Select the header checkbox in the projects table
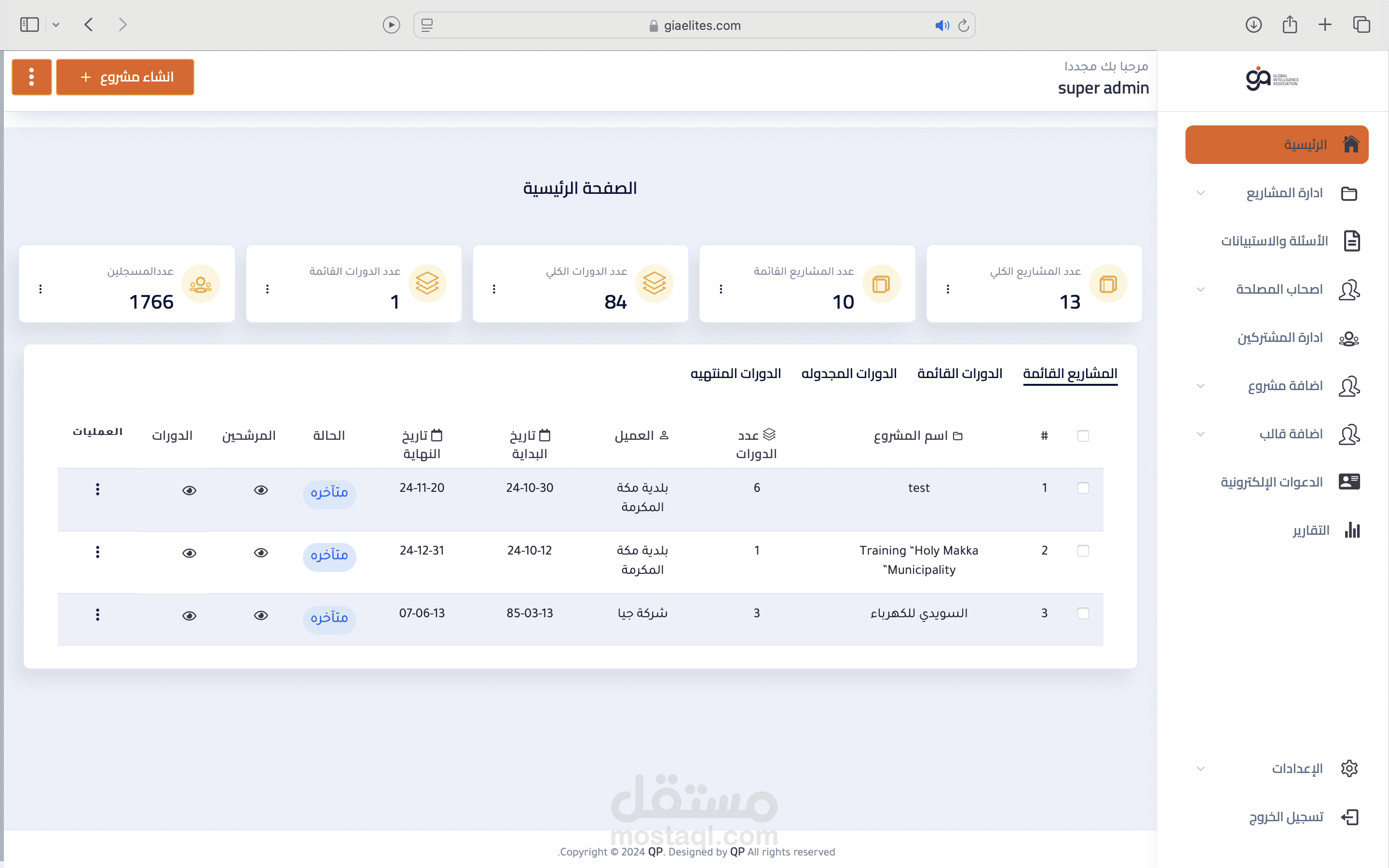This screenshot has height=868, width=1389. point(1084,436)
